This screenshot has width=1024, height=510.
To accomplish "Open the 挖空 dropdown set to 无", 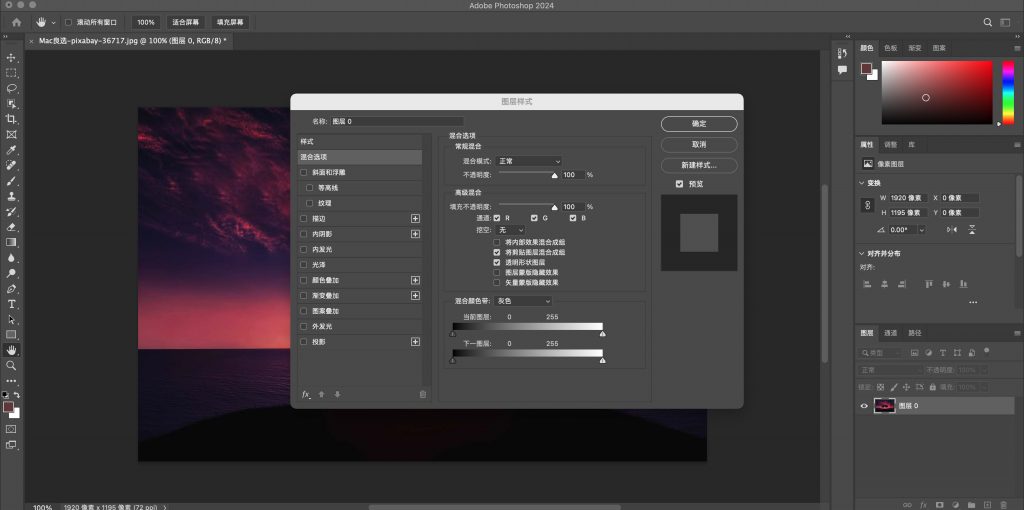I will [x=510, y=230].
